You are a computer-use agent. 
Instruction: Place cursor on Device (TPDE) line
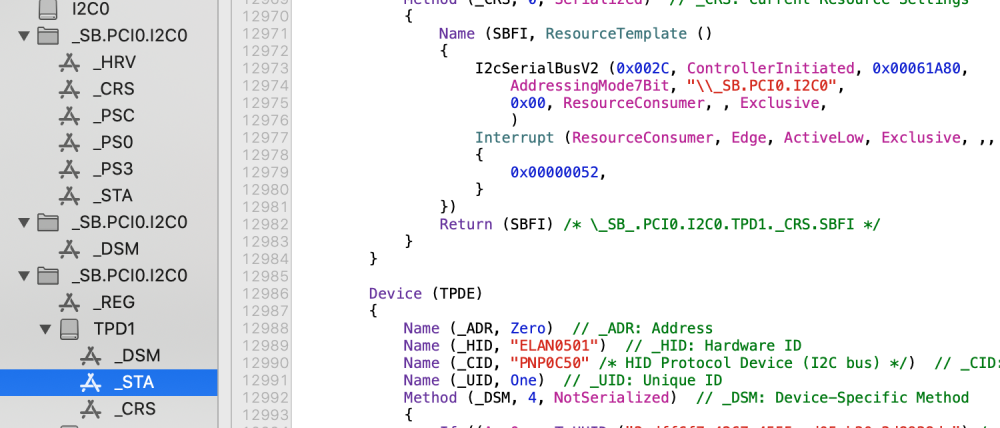tap(425, 293)
